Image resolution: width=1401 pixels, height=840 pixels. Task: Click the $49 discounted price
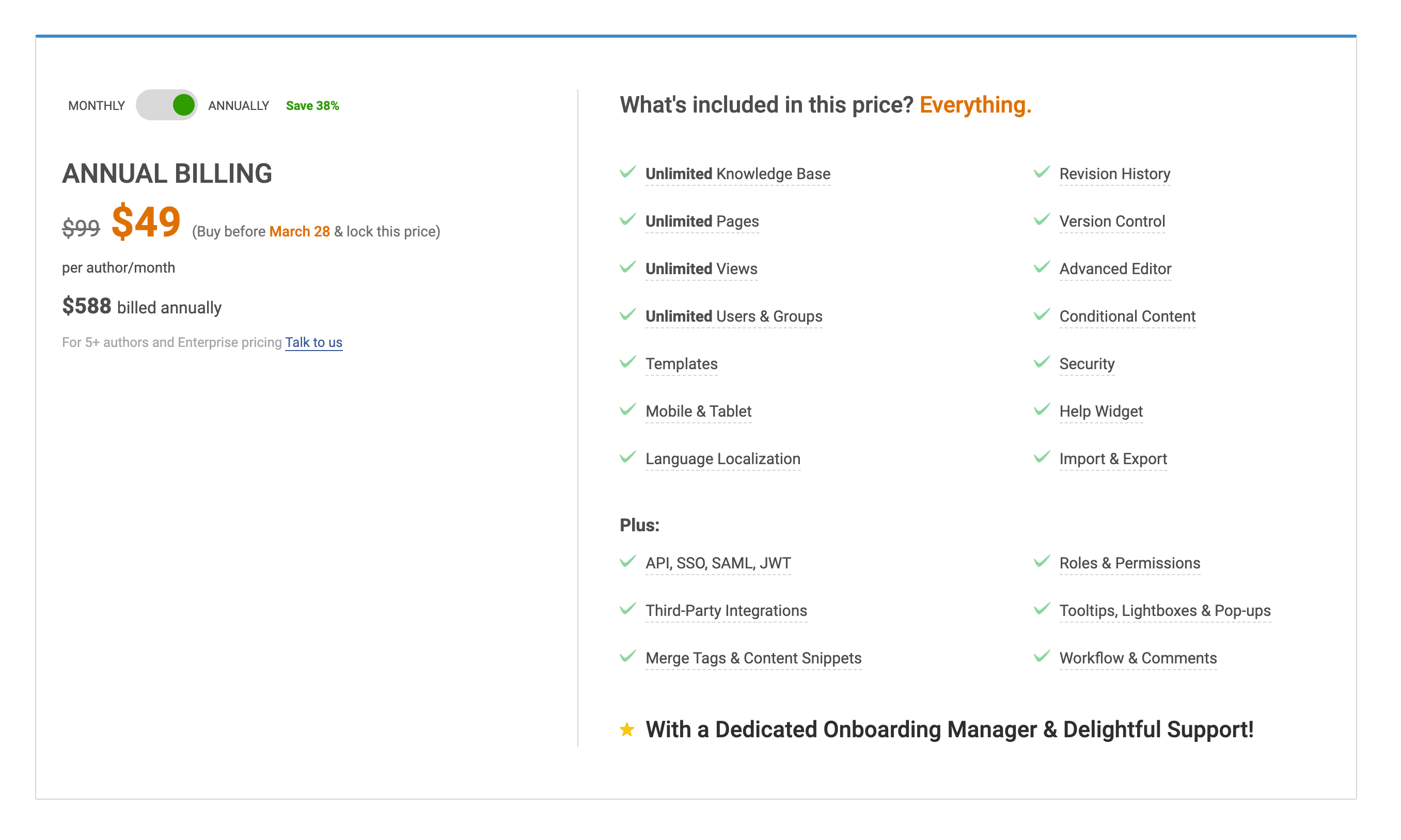pos(146,222)
